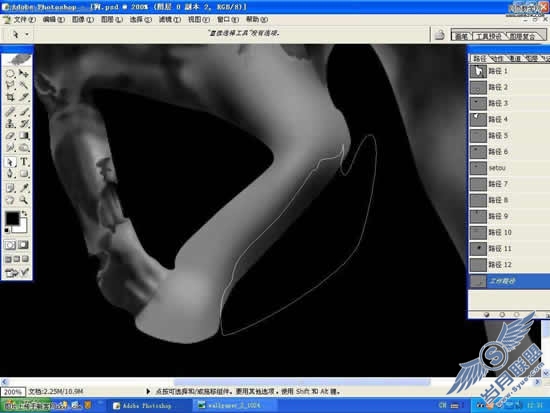Switch to Quick Mask mode
The width and height of the screenshot is (550, 413).
(24, 245)
